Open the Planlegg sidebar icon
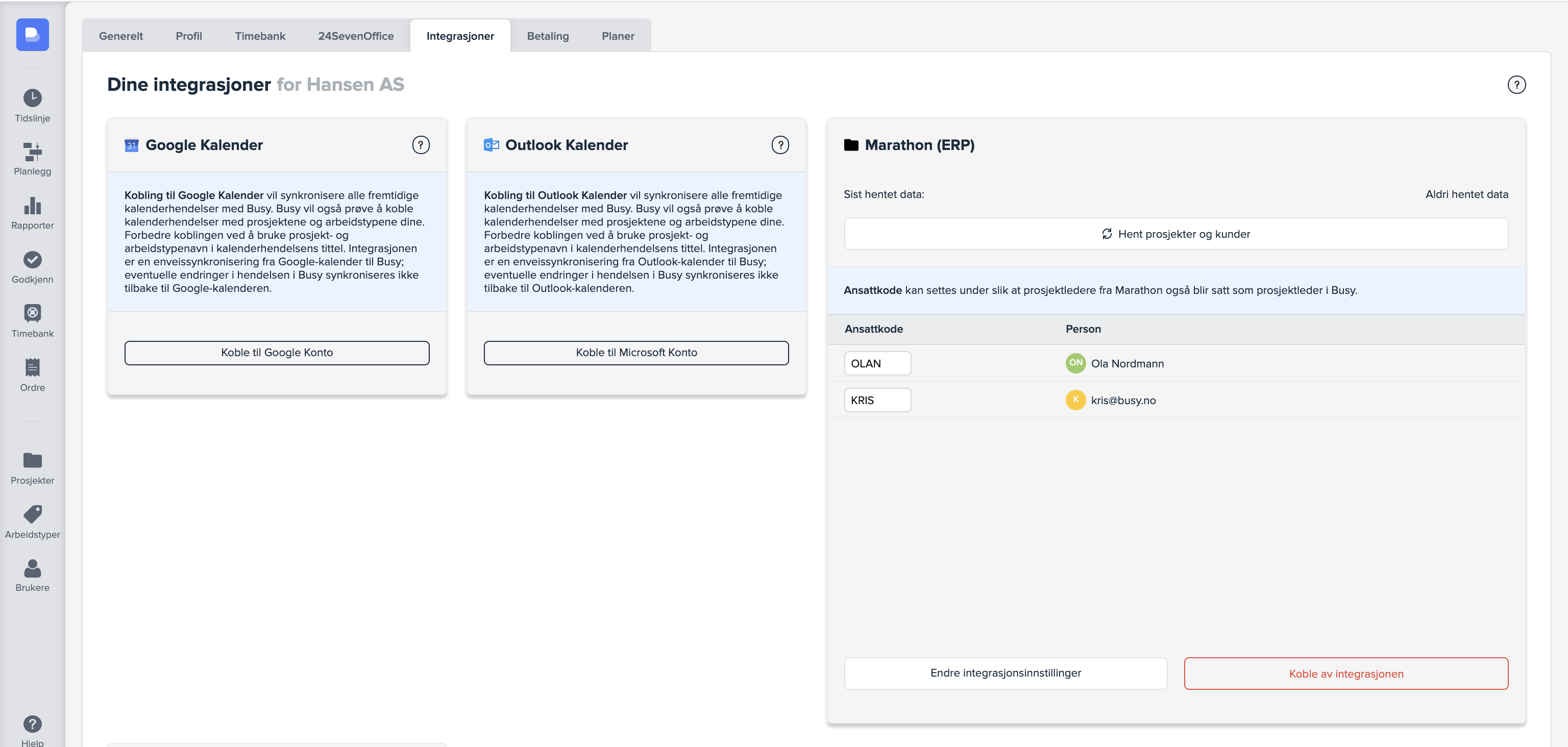 [32, 152]
